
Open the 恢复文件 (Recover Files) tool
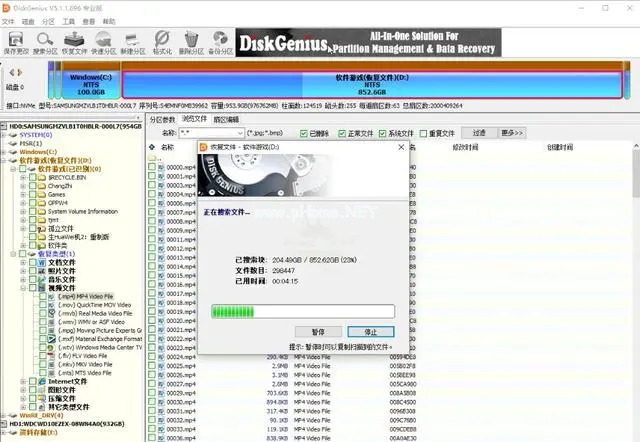tap(74, 40)
